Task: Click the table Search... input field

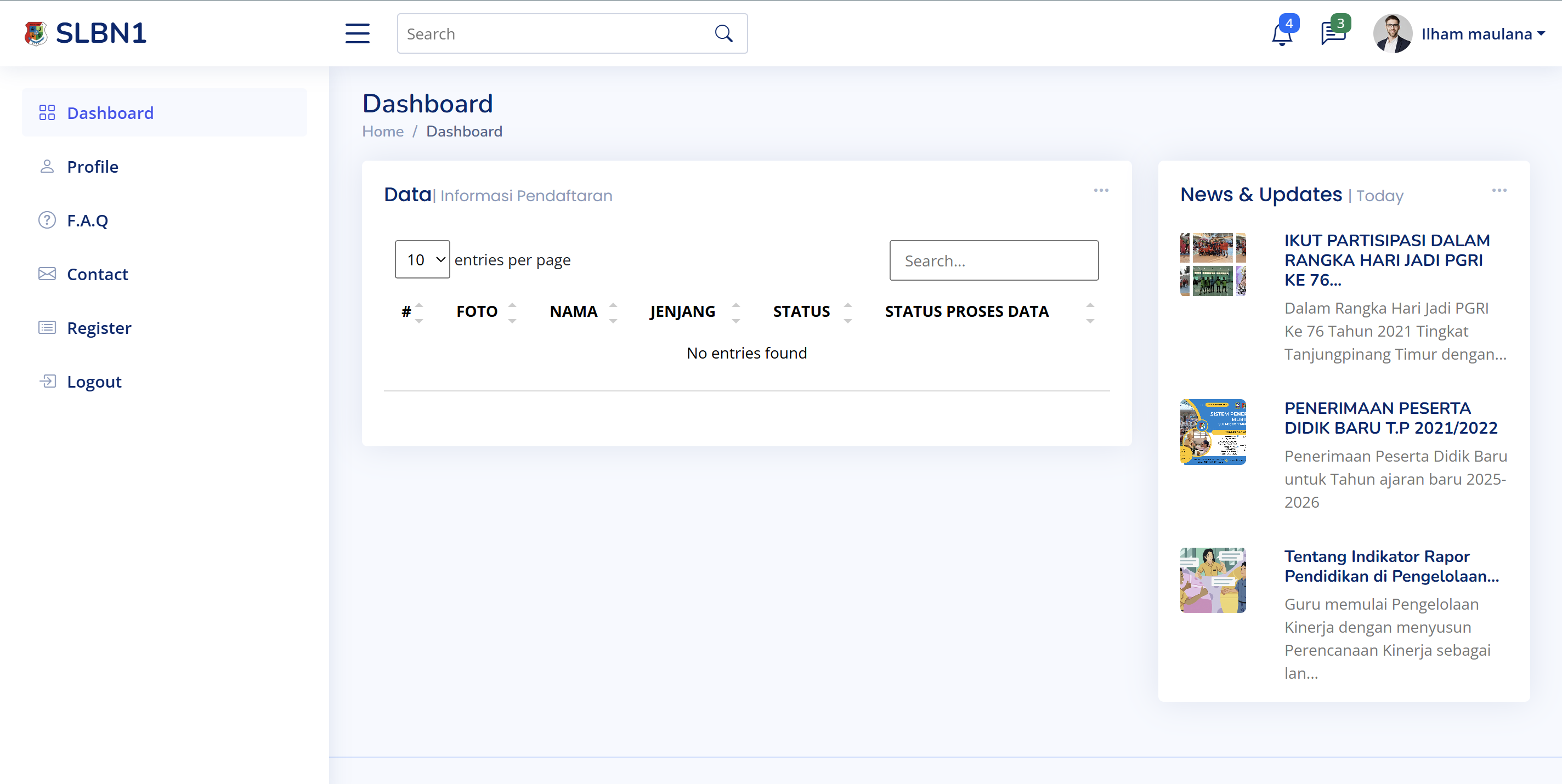Action: pos(993,261)
